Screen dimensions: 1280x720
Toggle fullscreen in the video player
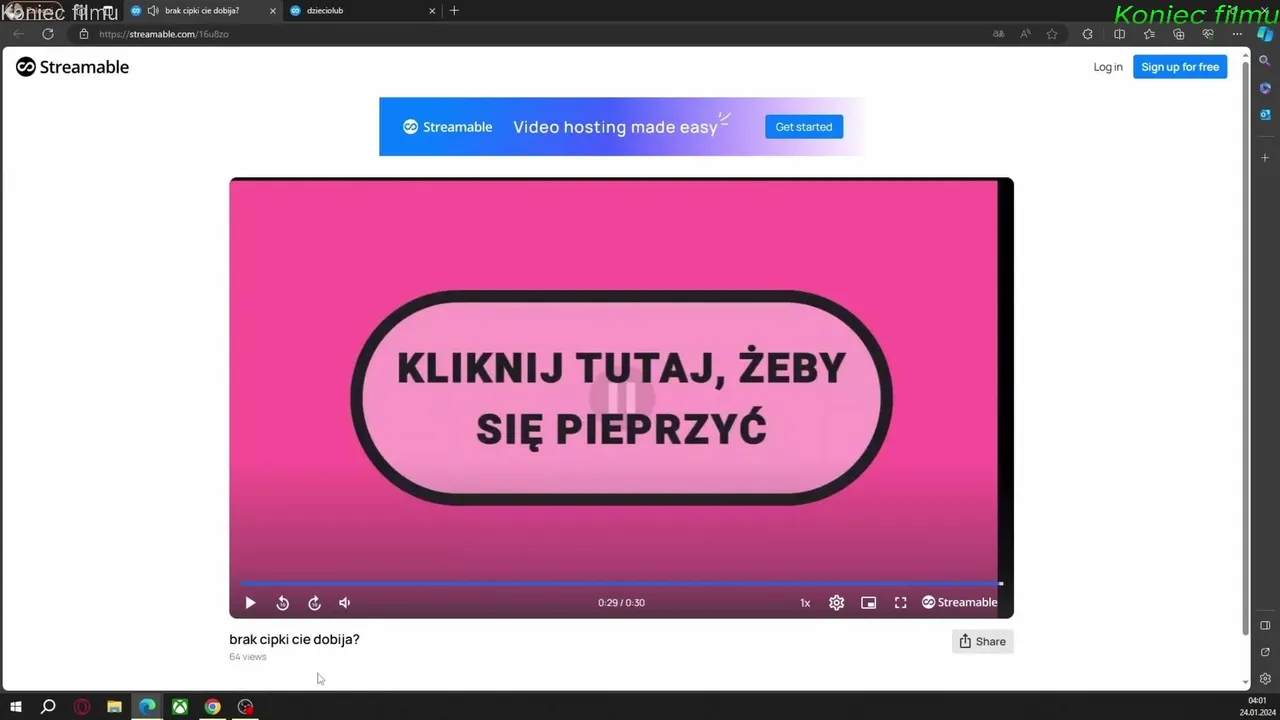point(901,603)
